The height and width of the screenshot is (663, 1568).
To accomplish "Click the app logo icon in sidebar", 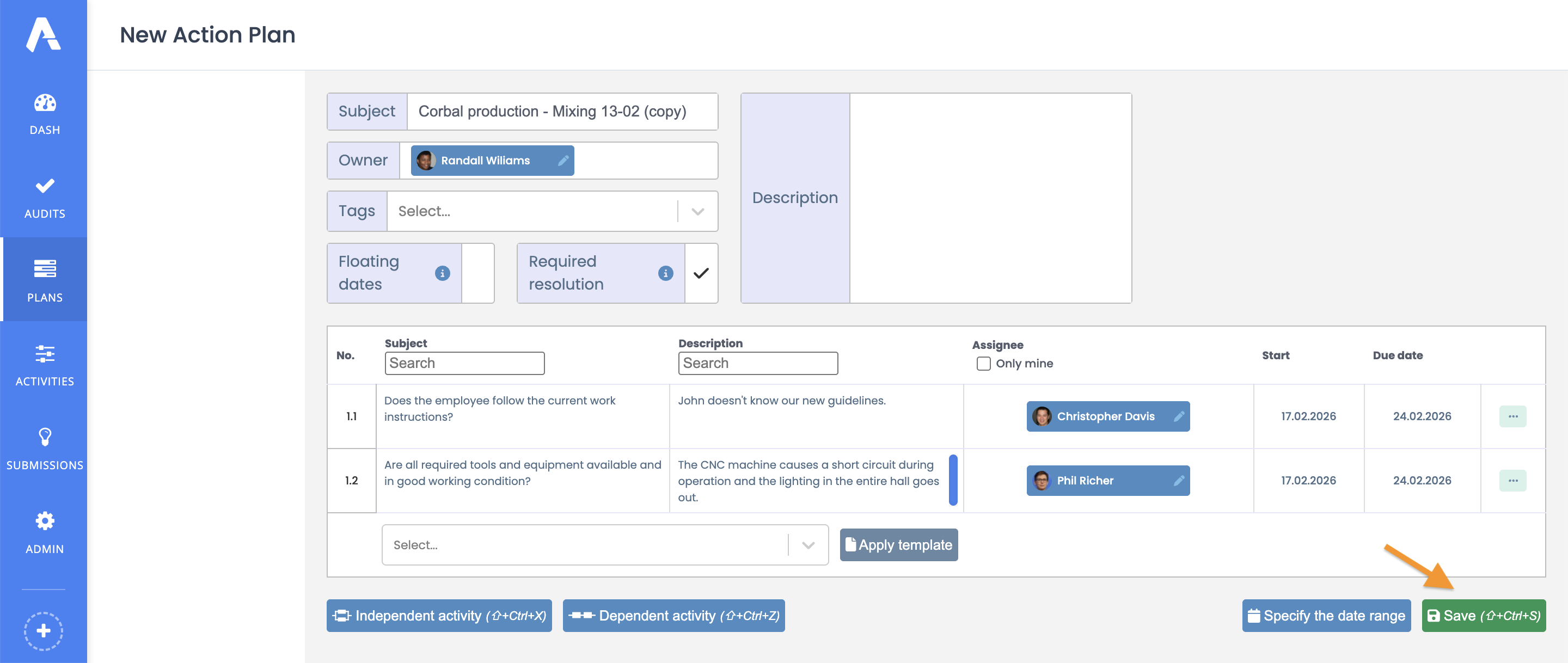I will tap(43, 35).
